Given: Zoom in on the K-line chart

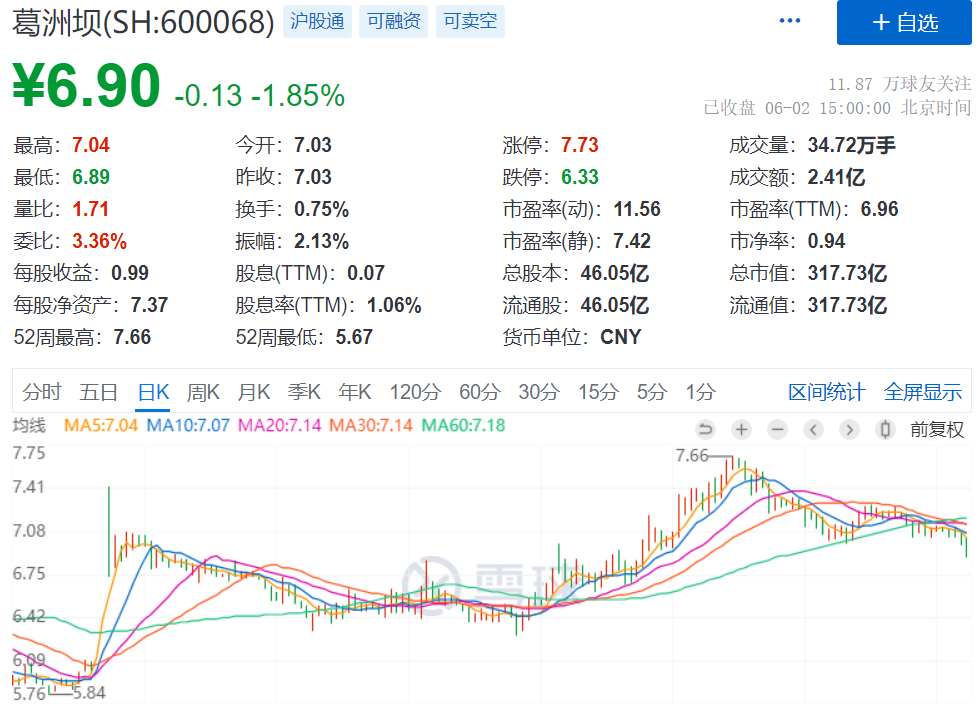Looking at the screenshot, I should pos(741,430).
